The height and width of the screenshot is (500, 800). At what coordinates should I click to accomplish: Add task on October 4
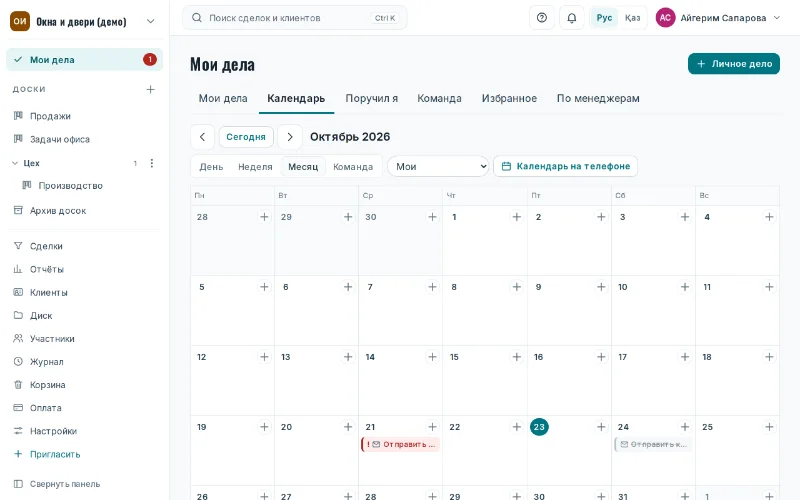click(x=769, y=217)
